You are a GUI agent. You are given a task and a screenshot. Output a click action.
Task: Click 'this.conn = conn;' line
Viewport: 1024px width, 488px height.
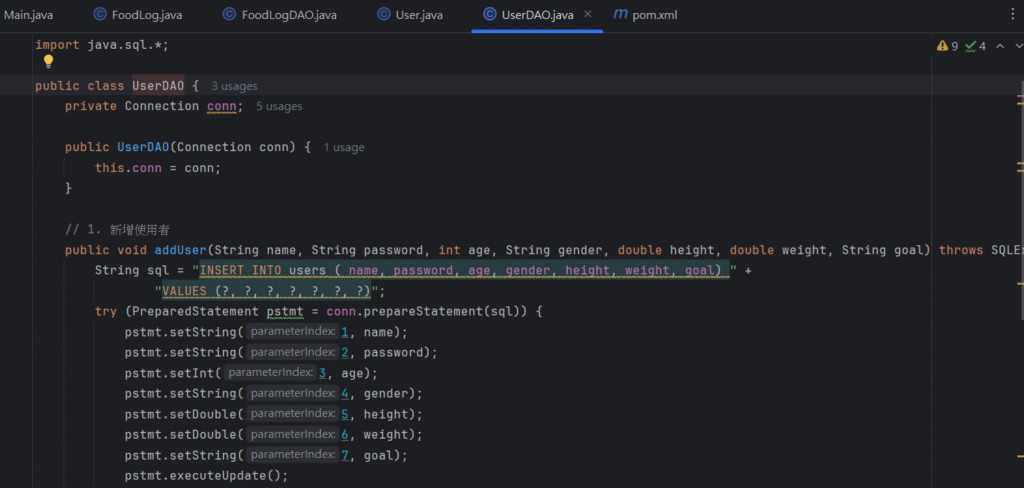(x=158, y=168)
